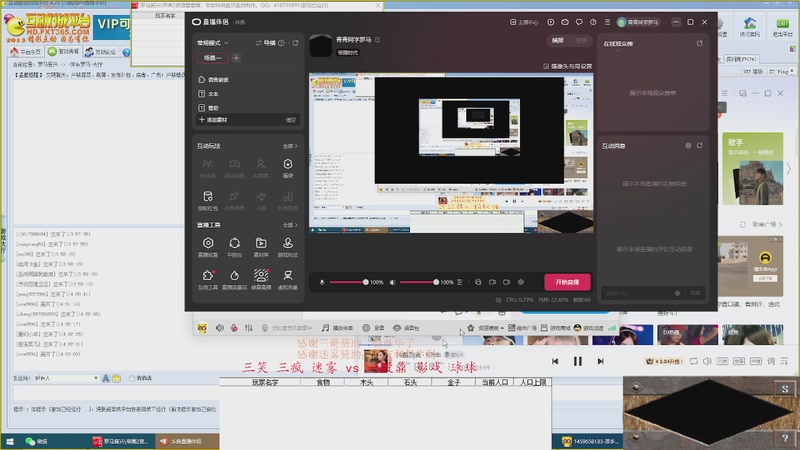Viewport: 800px width, 450px height.
Task: Open 摄像头布局设置 camera layout settings
Action: point(568,66)
